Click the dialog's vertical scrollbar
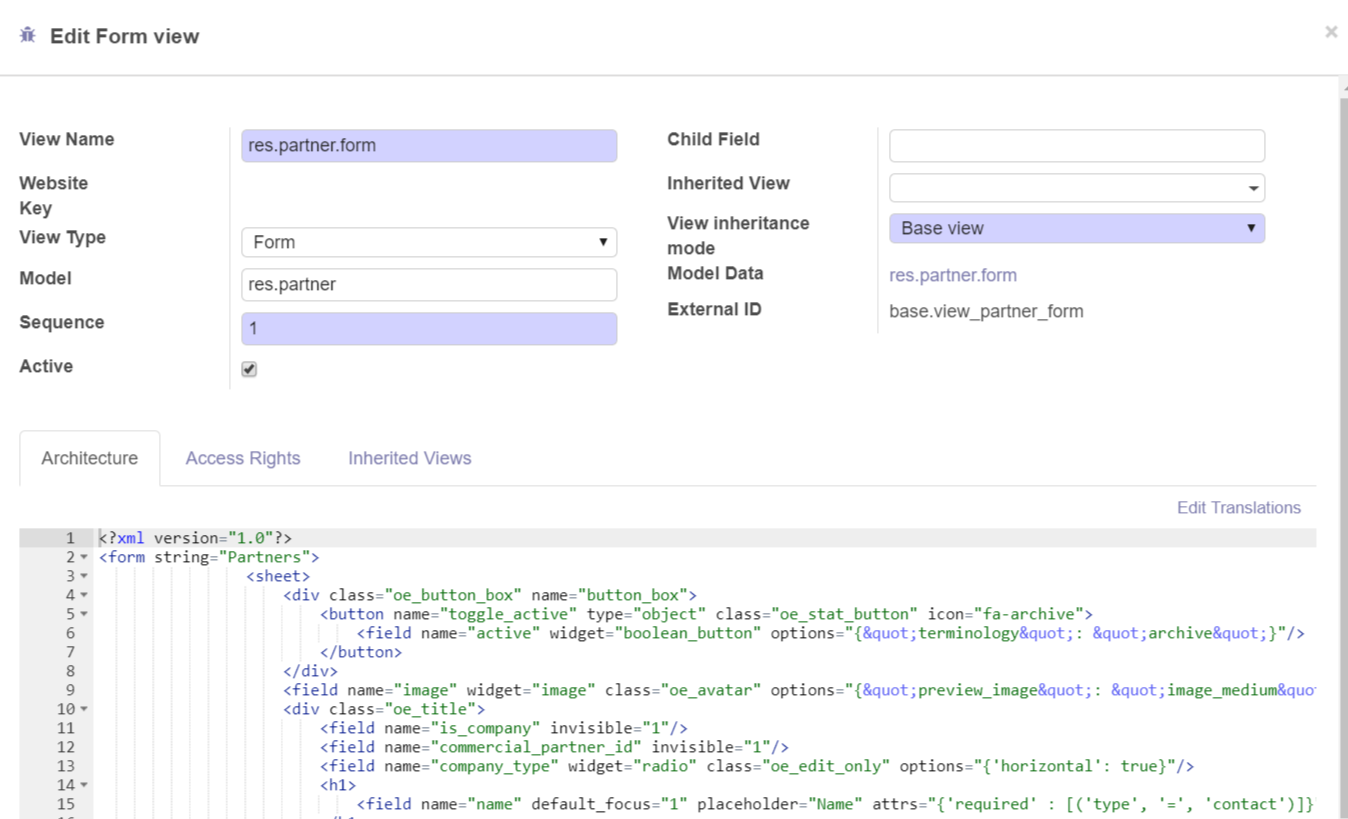Image resolution: width=1348 pixels, height=819 pixels. [1343, 450]
